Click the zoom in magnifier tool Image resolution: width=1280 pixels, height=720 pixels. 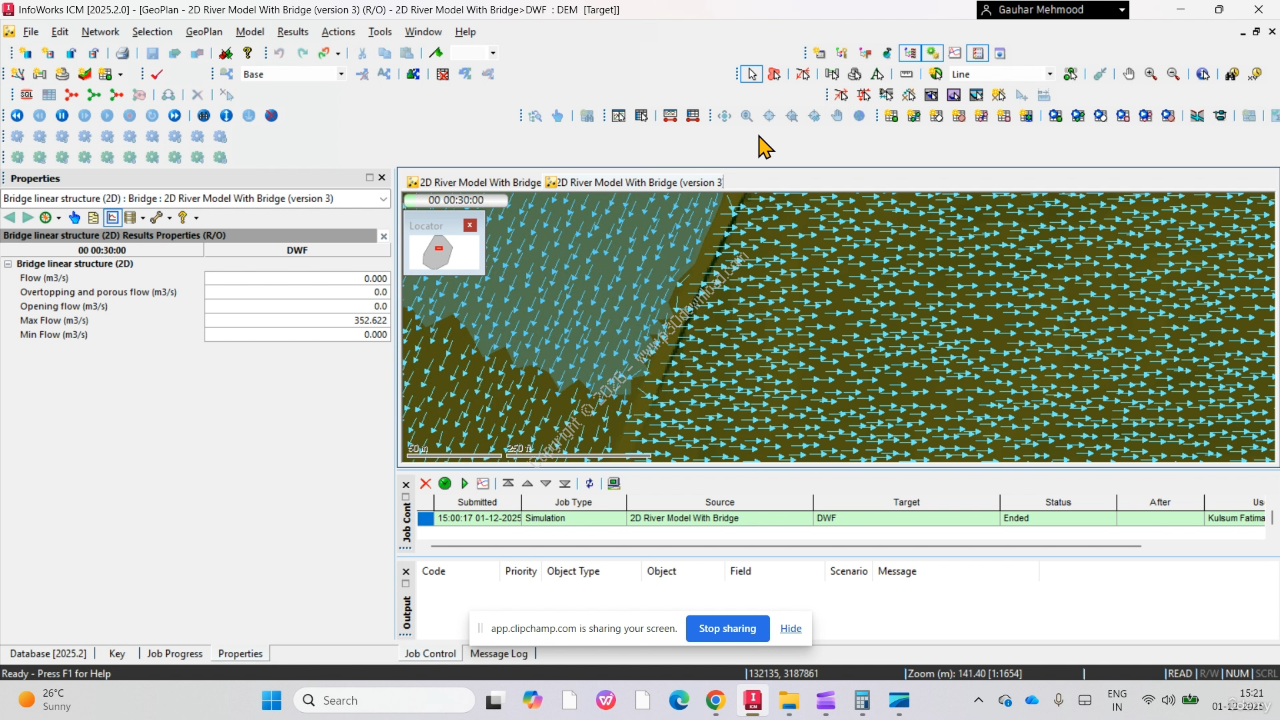click(x=1151, y=74)
